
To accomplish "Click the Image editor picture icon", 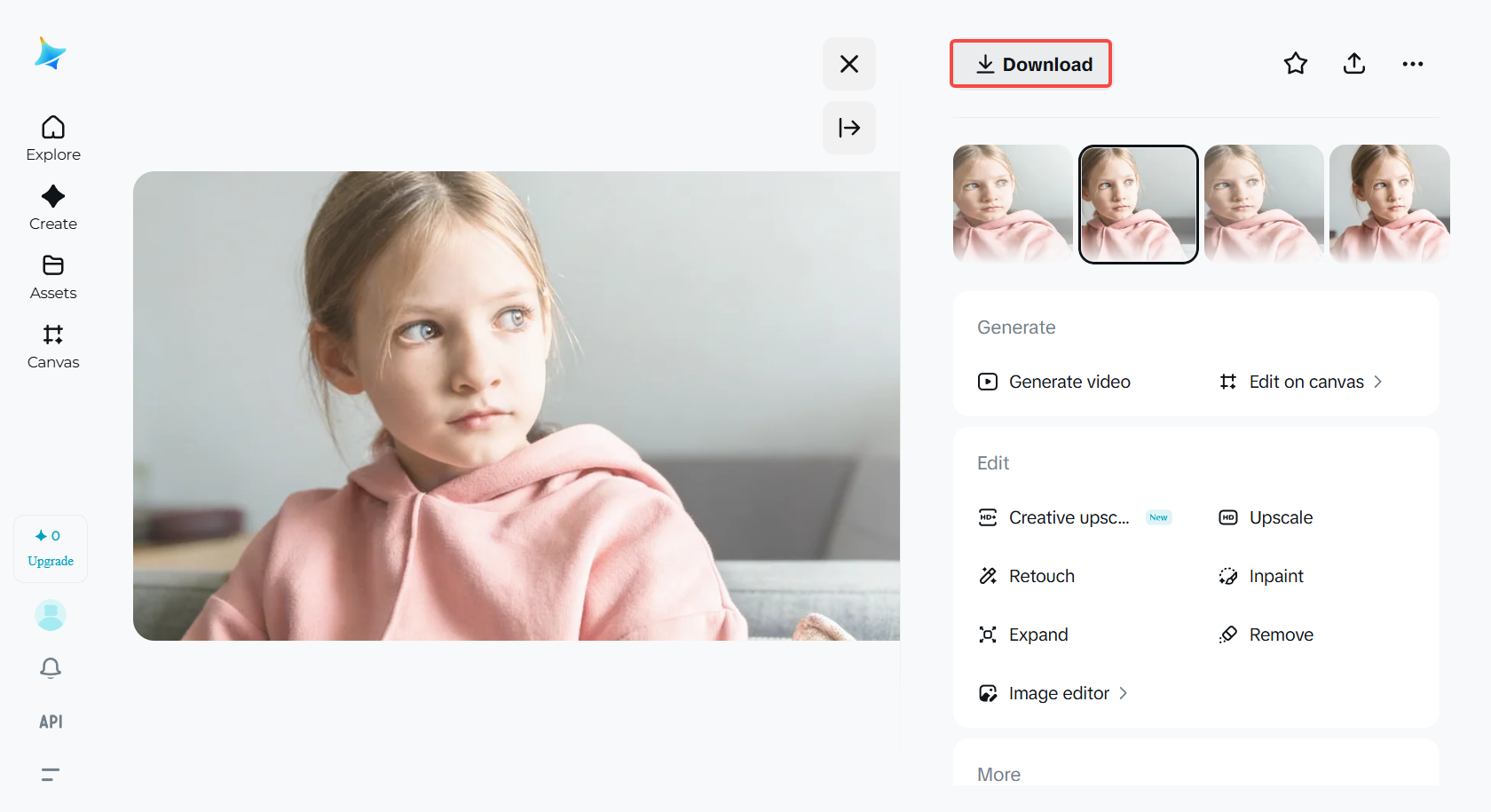I will [988, 693].
